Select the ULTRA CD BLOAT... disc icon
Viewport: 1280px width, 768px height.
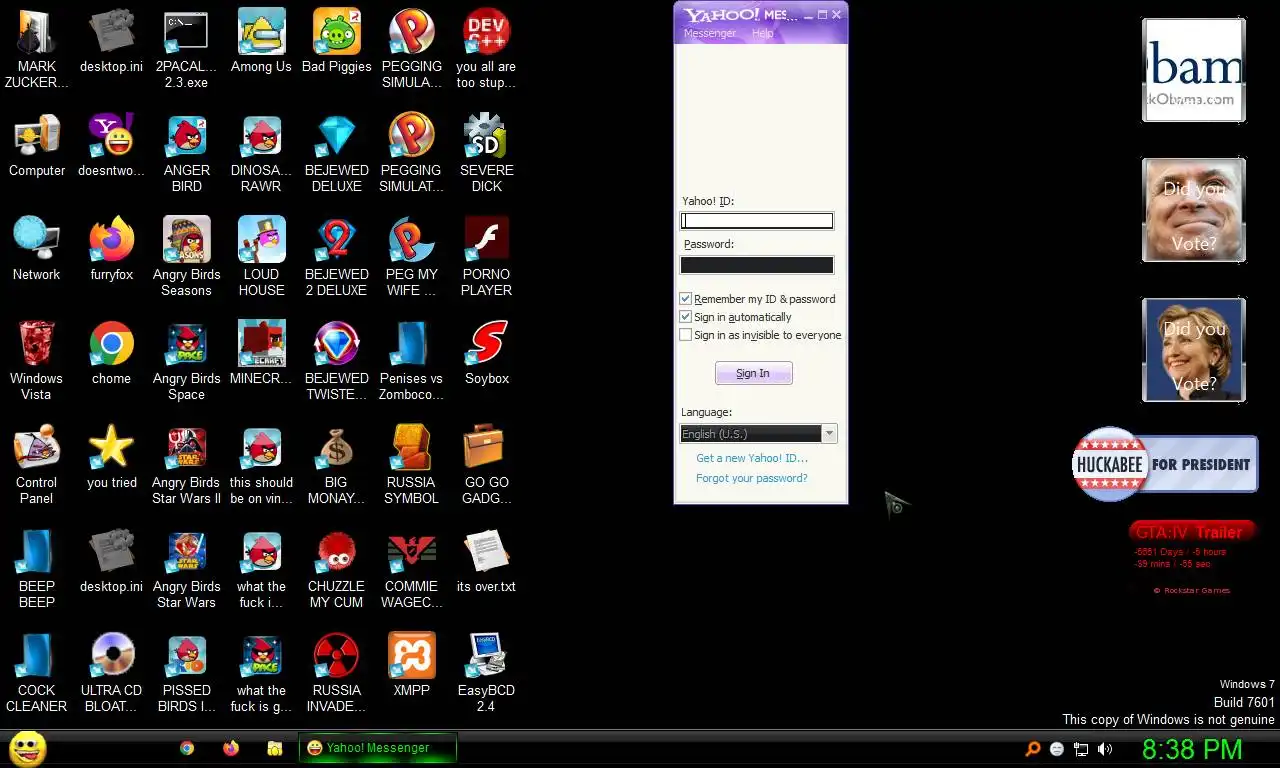point(111,656)
